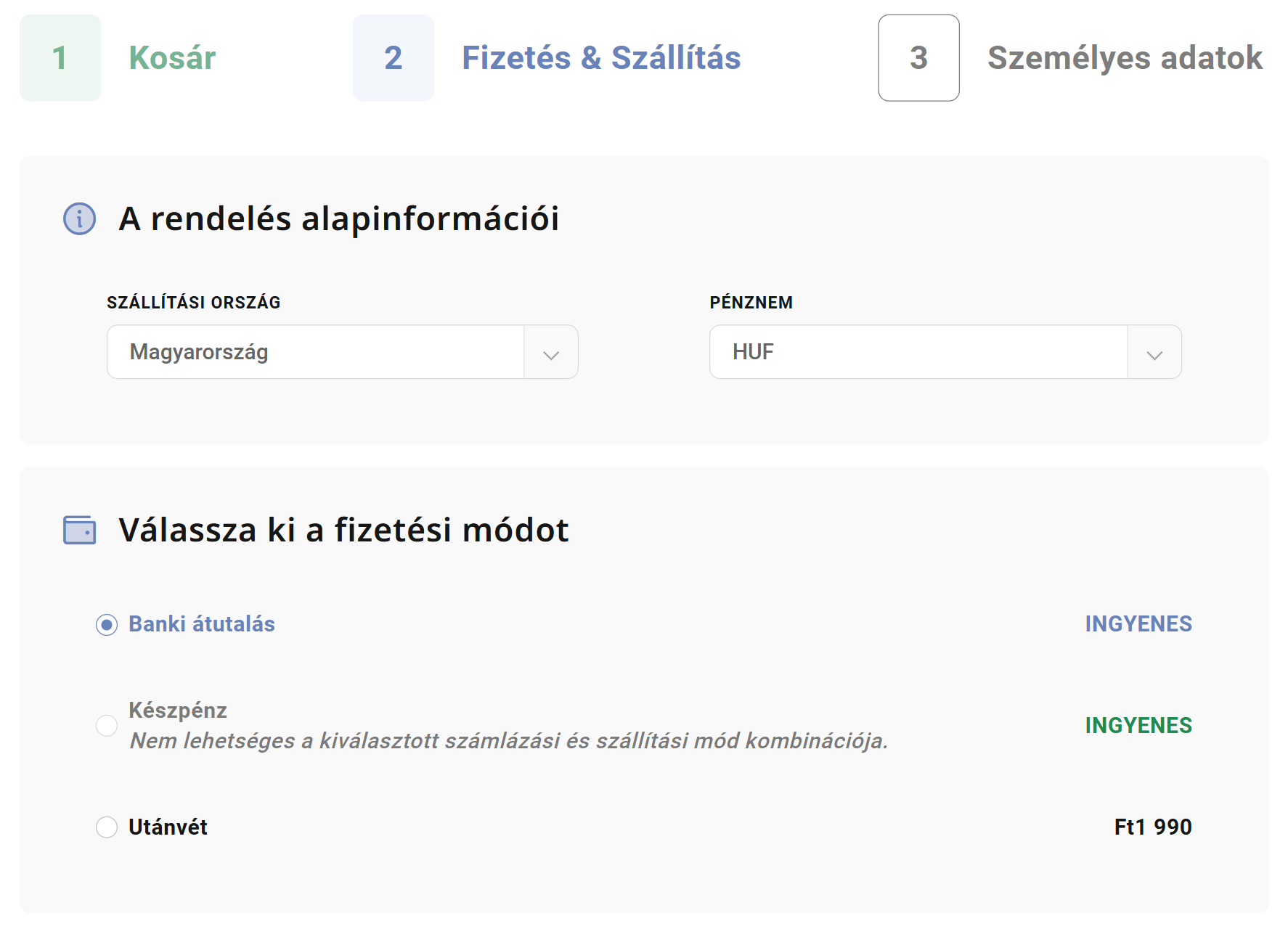Click the step 3 number badge
Image resolution: width=1288 pixels, height=937 pixels.
[x=918, y=58]
